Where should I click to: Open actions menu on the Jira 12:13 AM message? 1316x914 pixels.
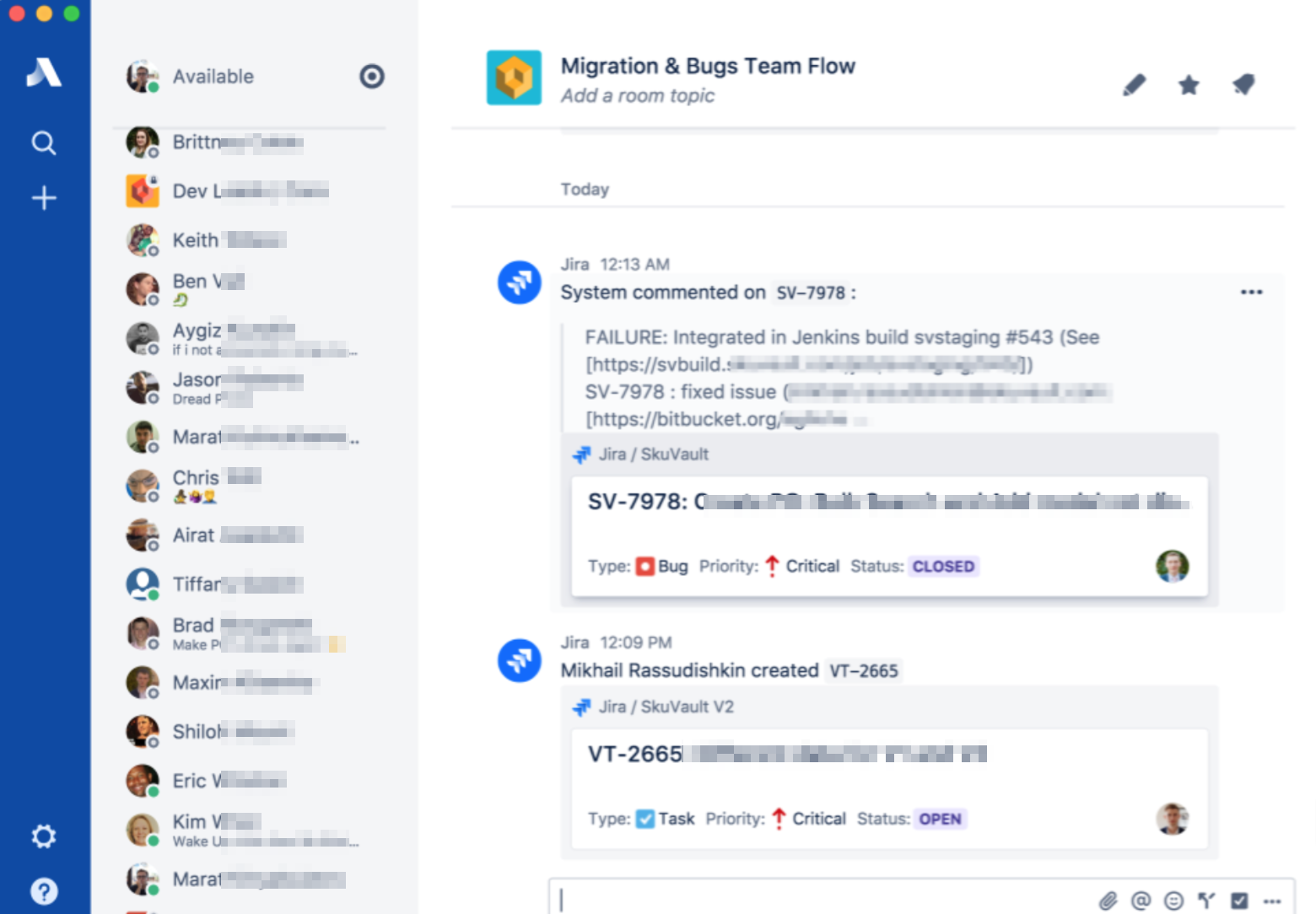pos(1251,292)
